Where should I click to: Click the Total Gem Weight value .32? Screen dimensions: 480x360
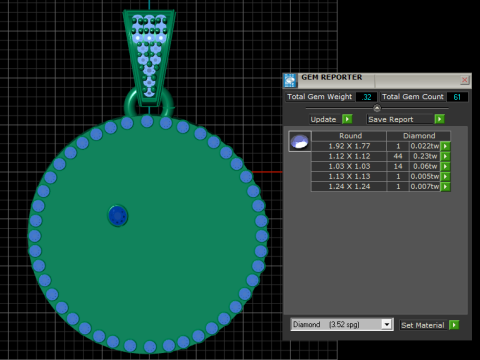tap(366, 97)
